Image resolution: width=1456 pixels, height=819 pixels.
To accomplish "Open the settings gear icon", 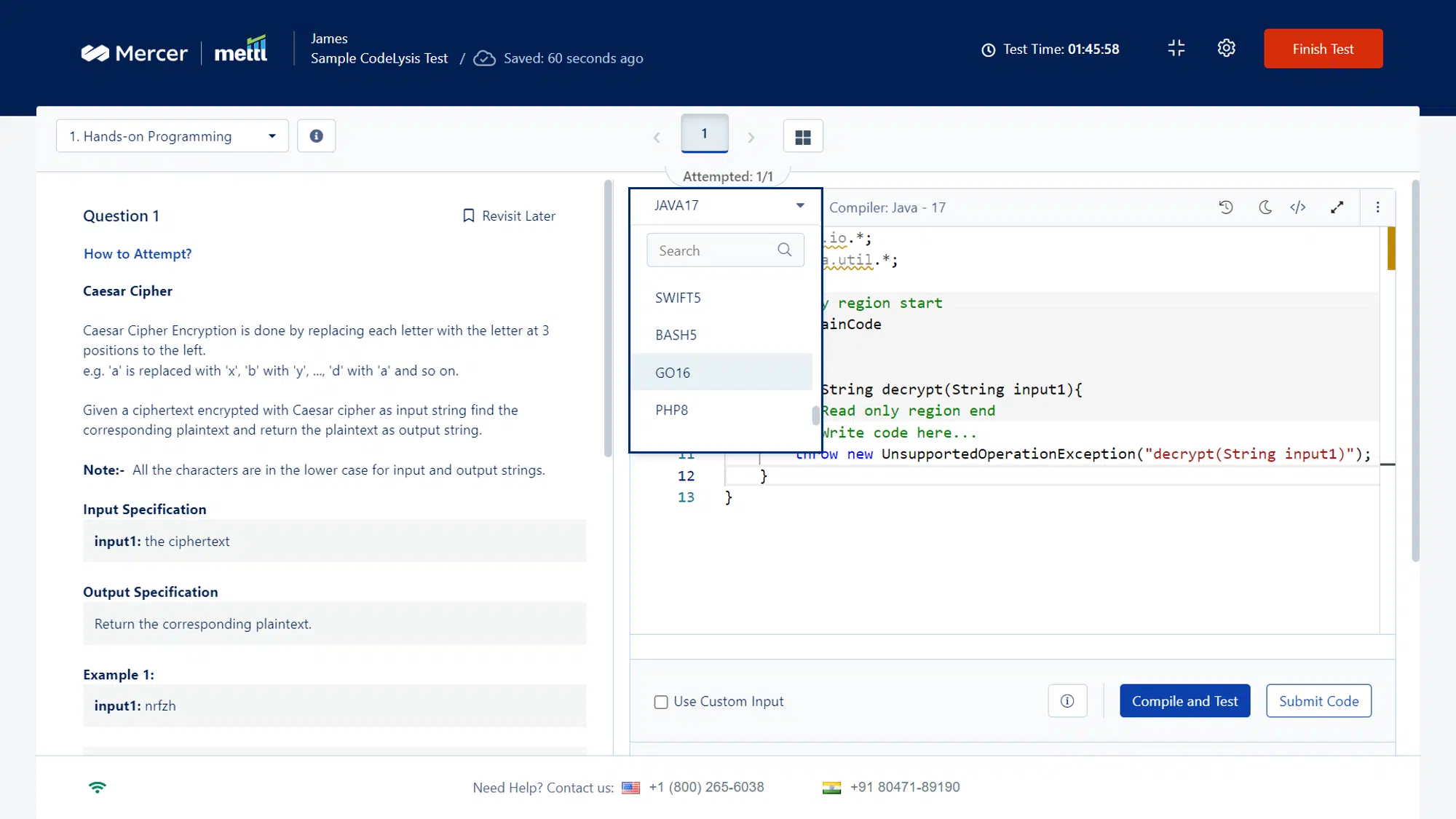I will click(1227, 49).
